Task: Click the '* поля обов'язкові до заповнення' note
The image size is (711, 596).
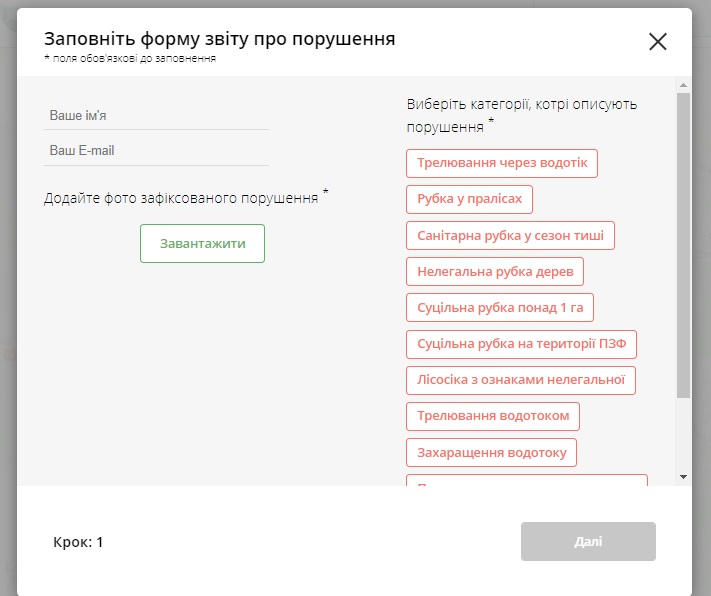Action: 130,59
